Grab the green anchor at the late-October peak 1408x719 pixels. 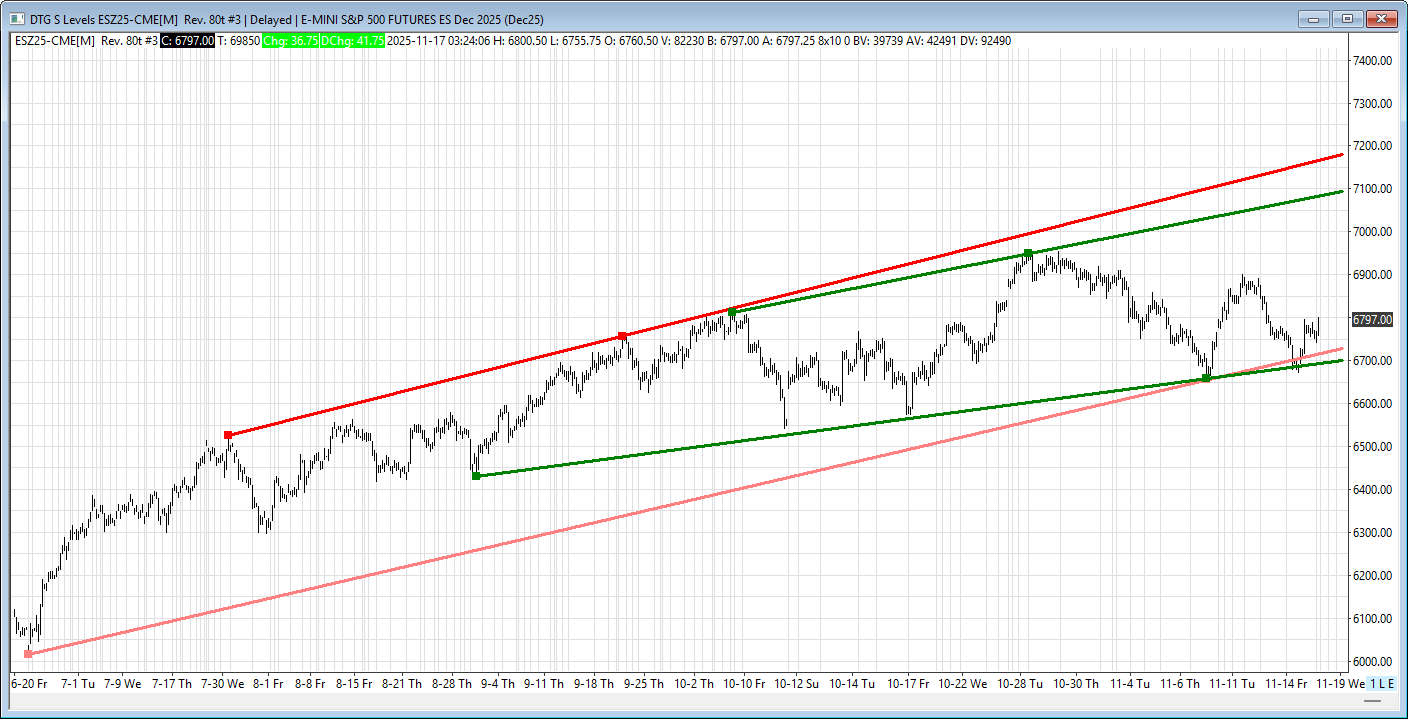pos(1028,253)
